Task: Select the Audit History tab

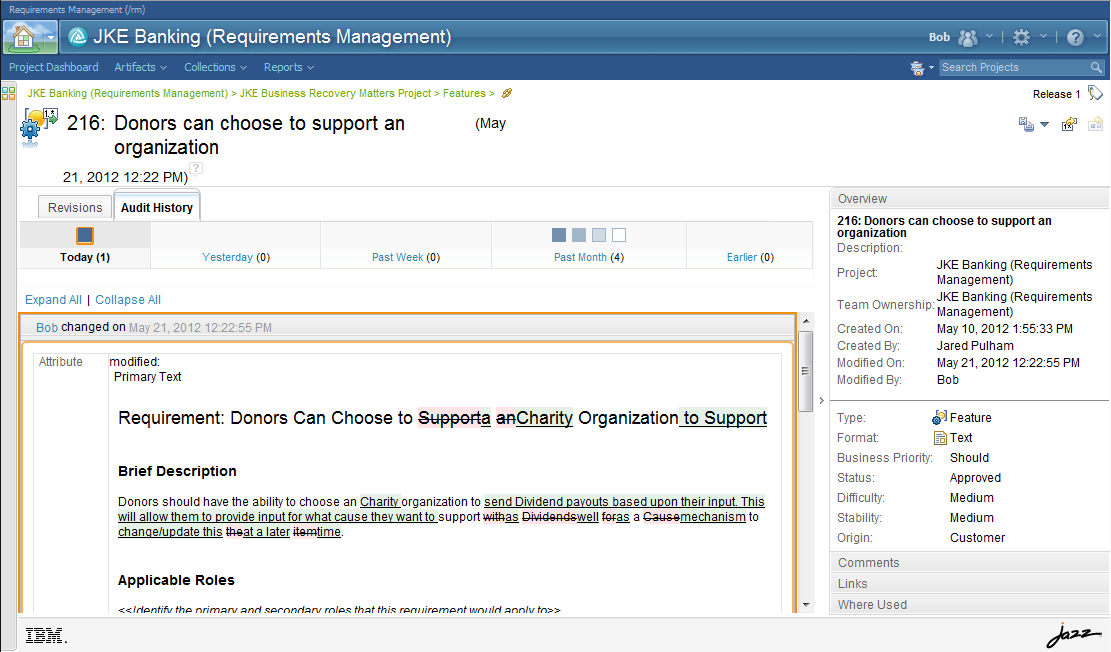Action: (x=157, y=207)
